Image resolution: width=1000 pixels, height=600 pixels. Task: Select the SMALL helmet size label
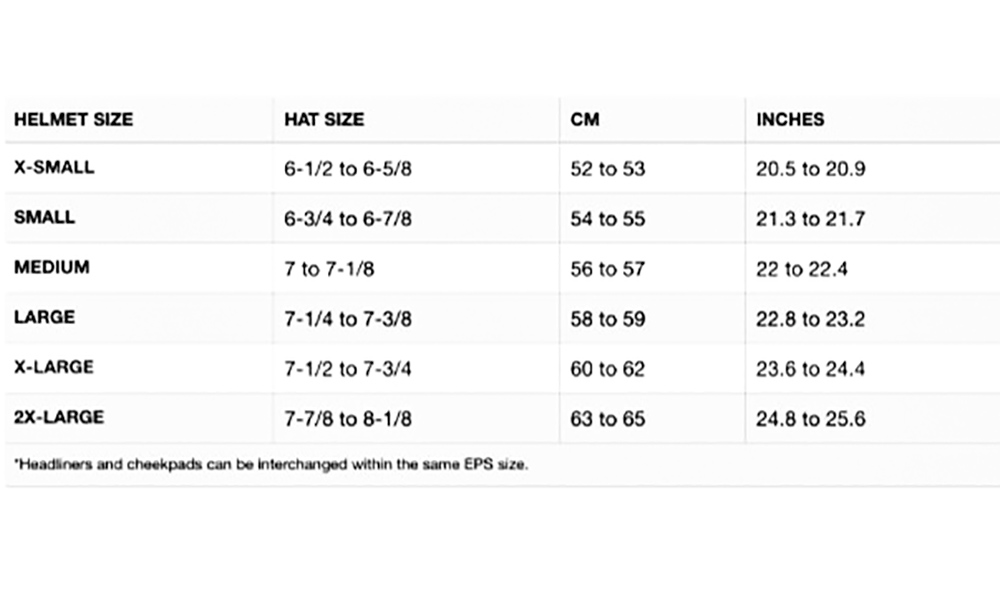point(45,217)
